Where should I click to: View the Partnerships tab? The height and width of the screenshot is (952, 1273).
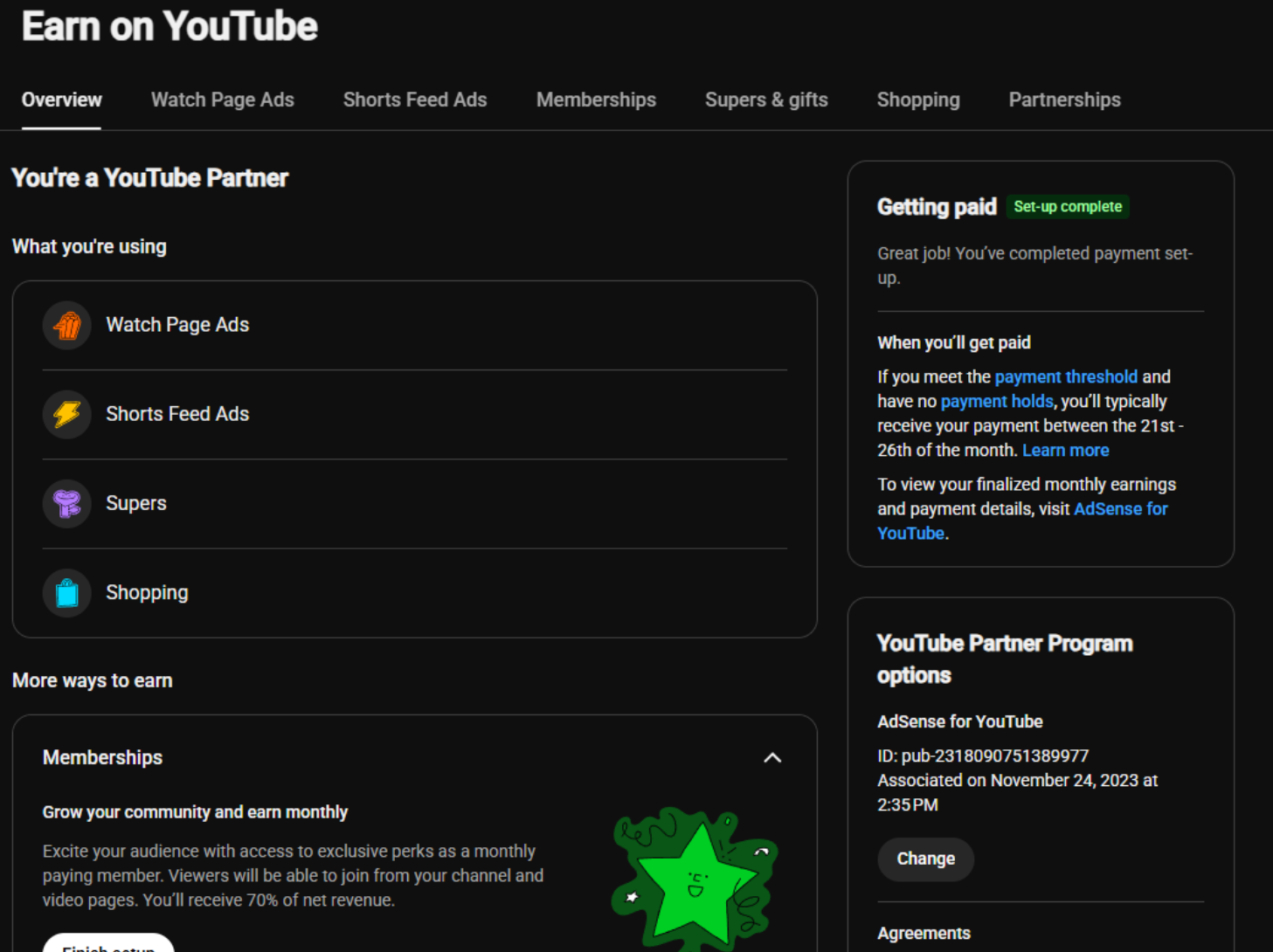tap(1064, 100)
